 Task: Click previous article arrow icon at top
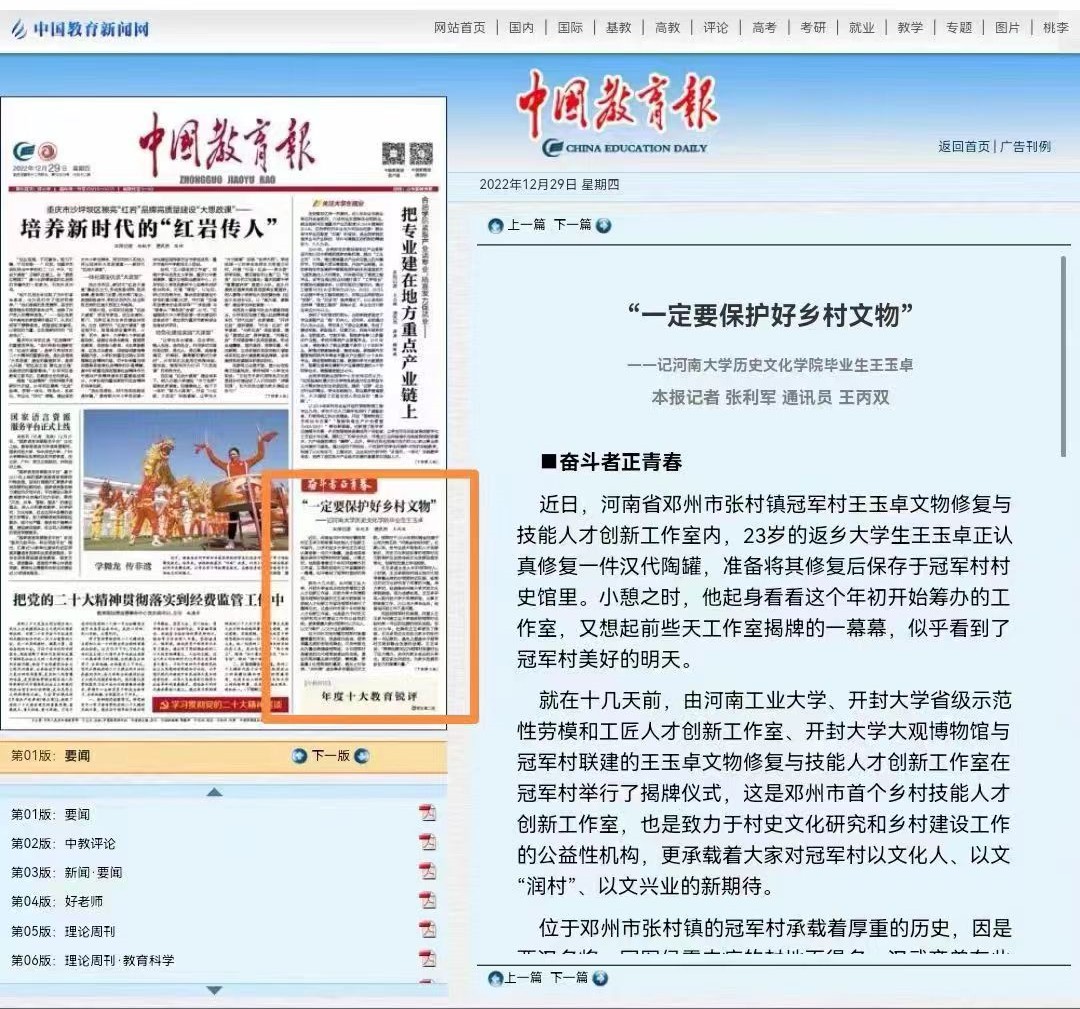(496, 226)
